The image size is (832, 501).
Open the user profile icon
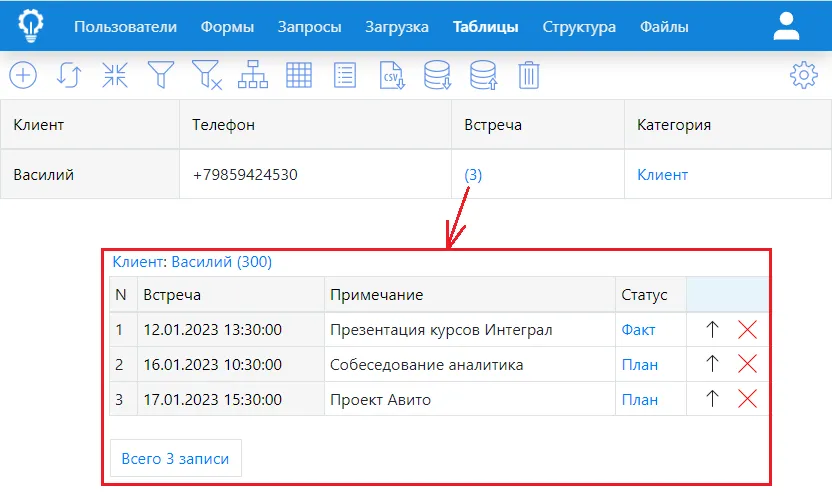click(786, 27)
